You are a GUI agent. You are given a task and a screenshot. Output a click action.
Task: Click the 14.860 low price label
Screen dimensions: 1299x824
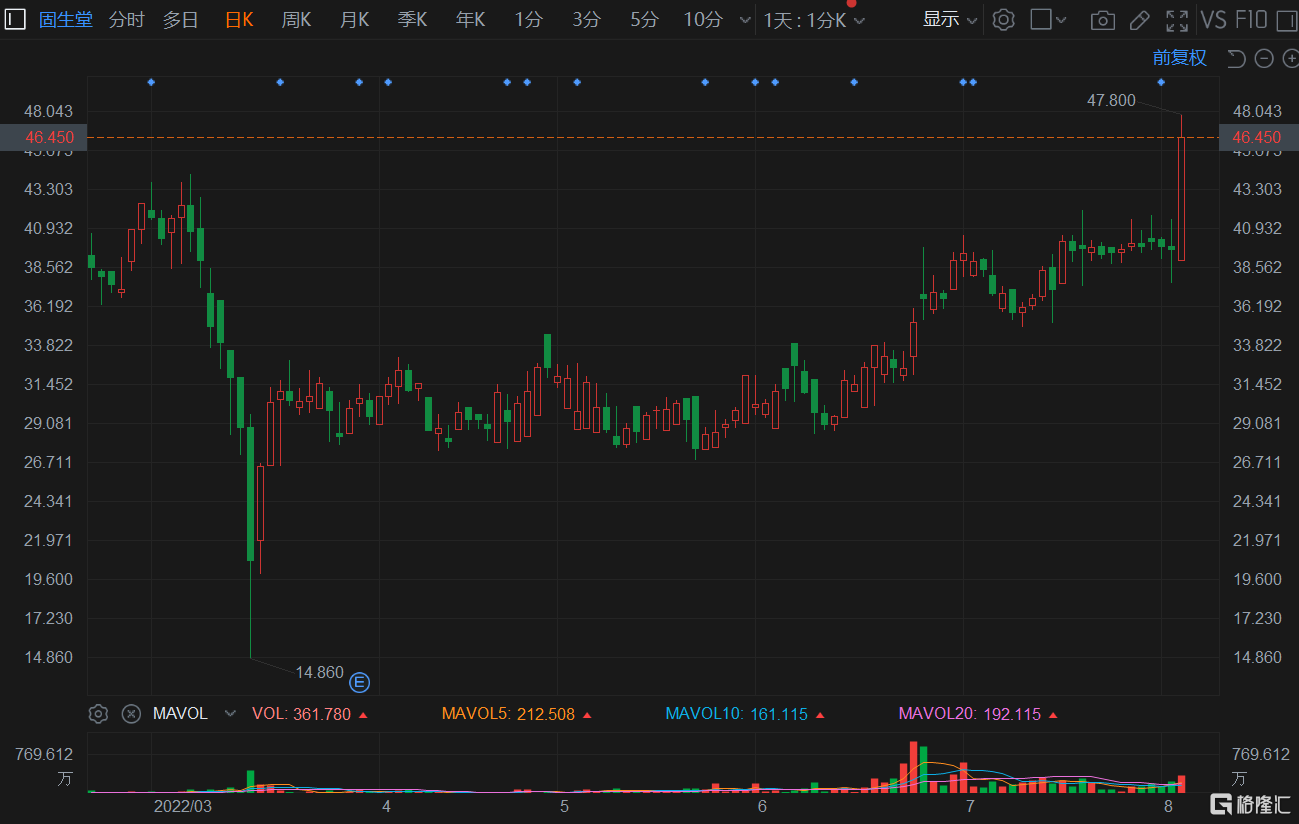coord(319,672)
